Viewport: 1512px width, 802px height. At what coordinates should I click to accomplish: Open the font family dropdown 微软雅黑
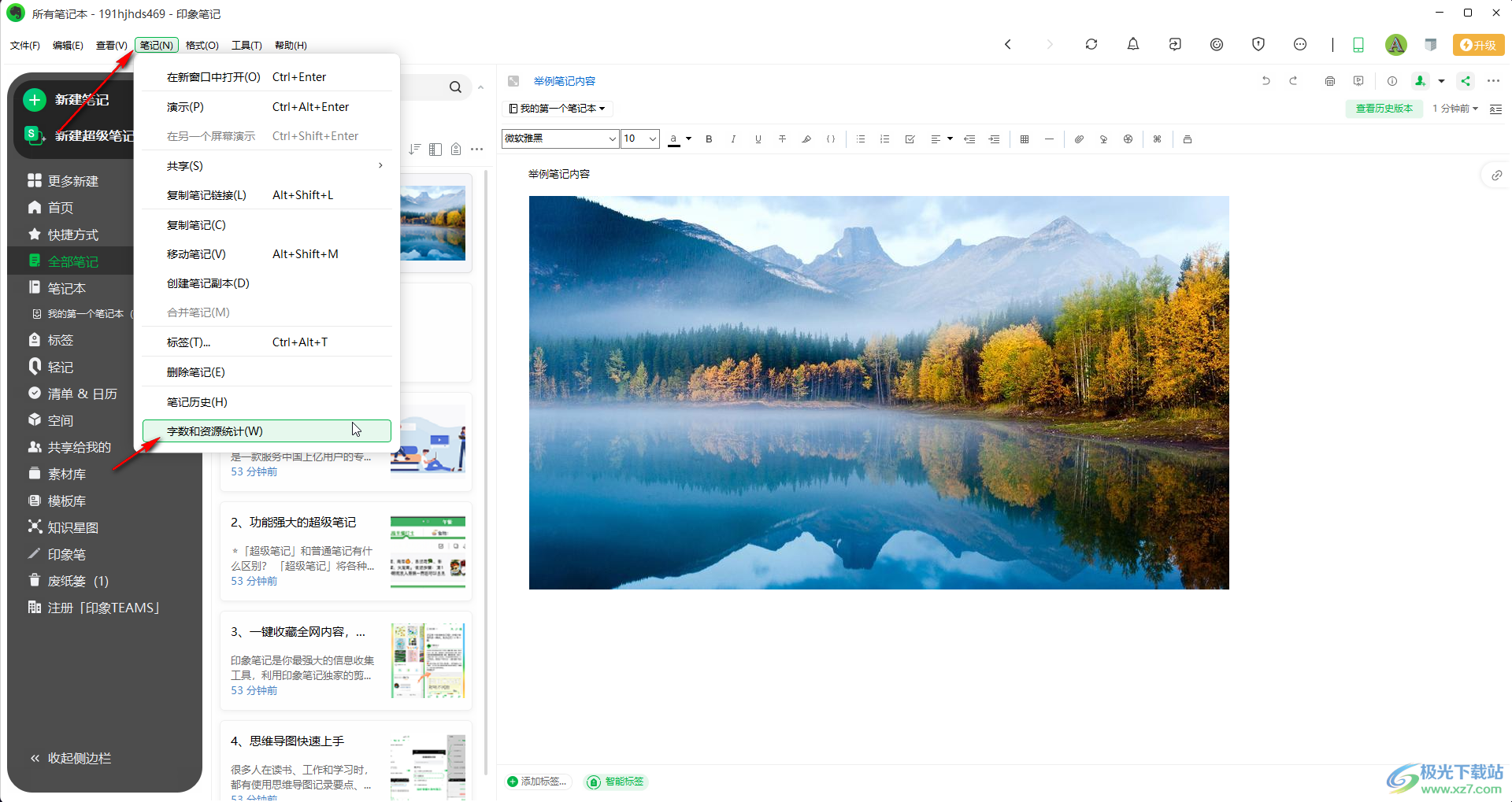(560, 139)
